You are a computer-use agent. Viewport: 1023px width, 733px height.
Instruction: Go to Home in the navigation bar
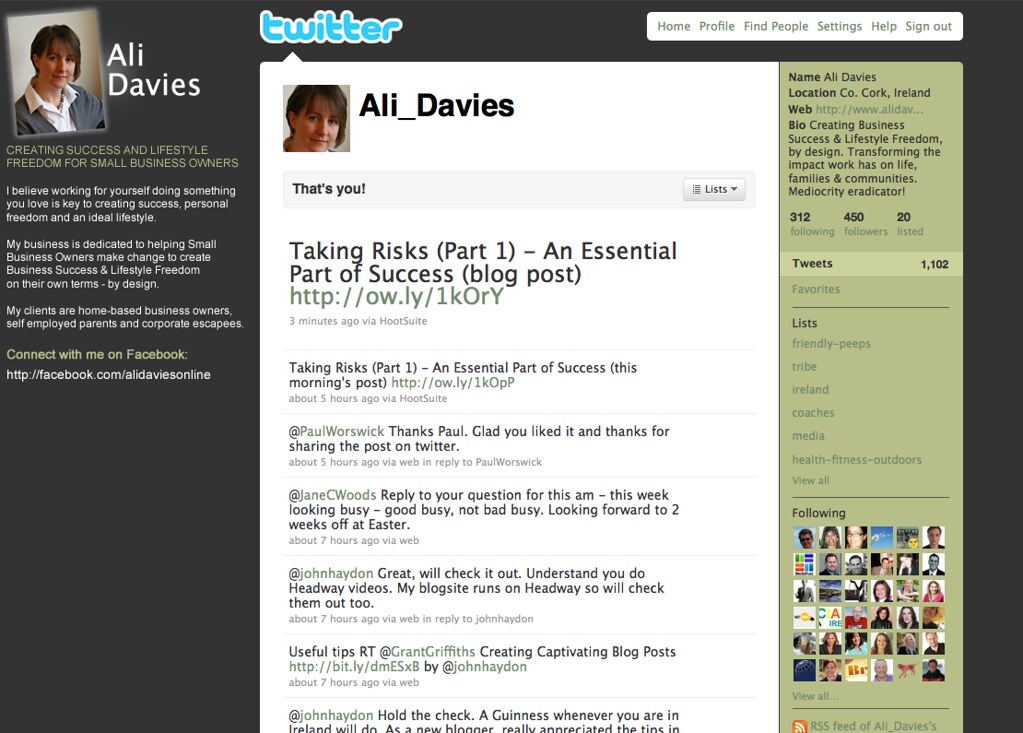coord(673,26)
